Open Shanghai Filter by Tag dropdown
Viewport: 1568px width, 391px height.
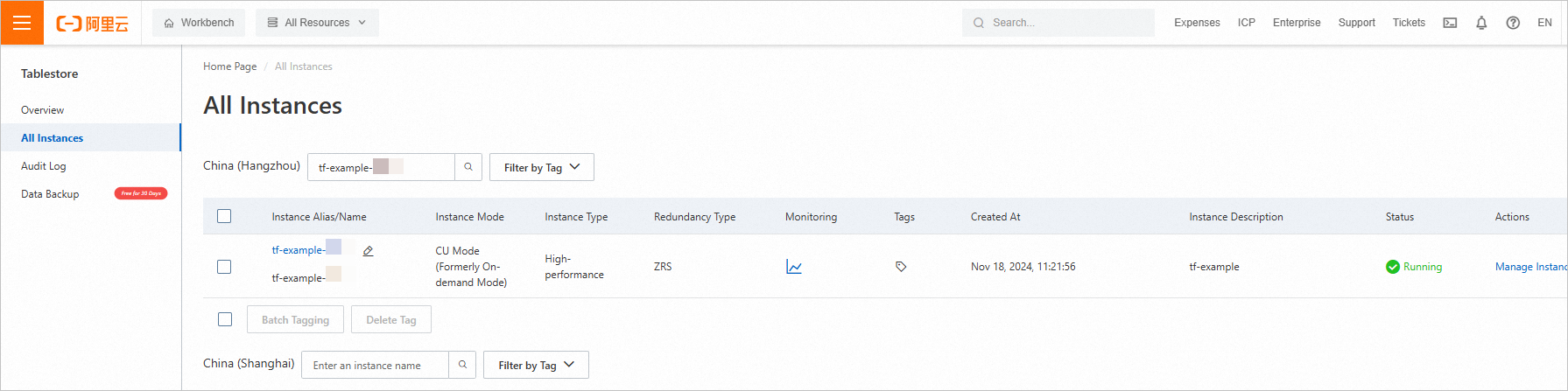pyautogui.click(x=536, y=365)
